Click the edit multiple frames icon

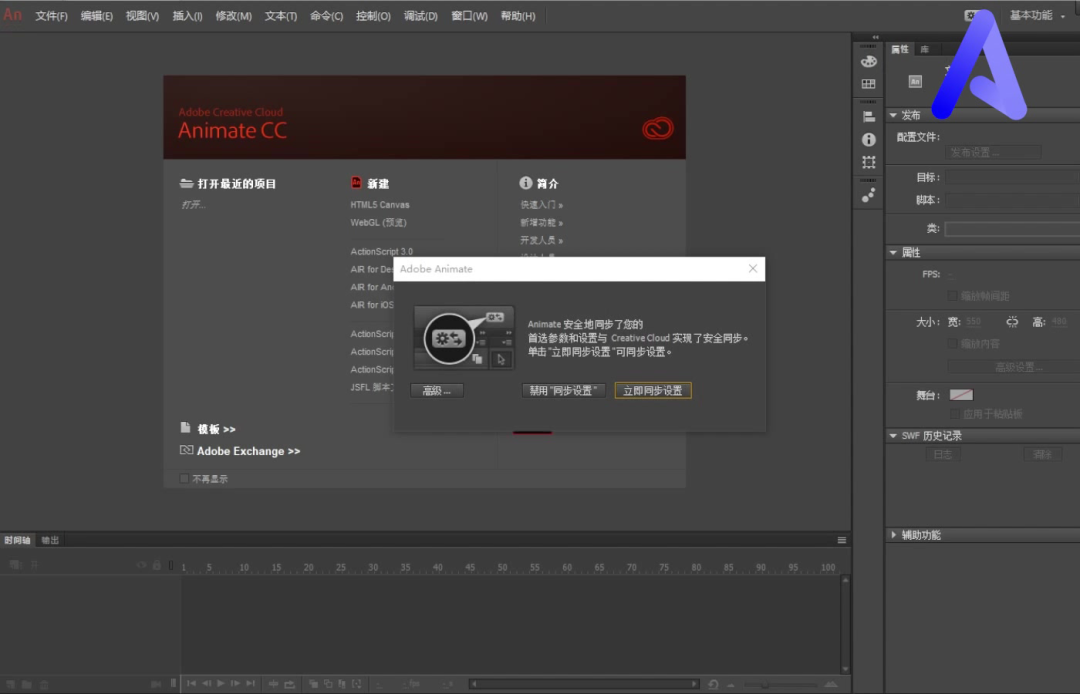[342, 684]
